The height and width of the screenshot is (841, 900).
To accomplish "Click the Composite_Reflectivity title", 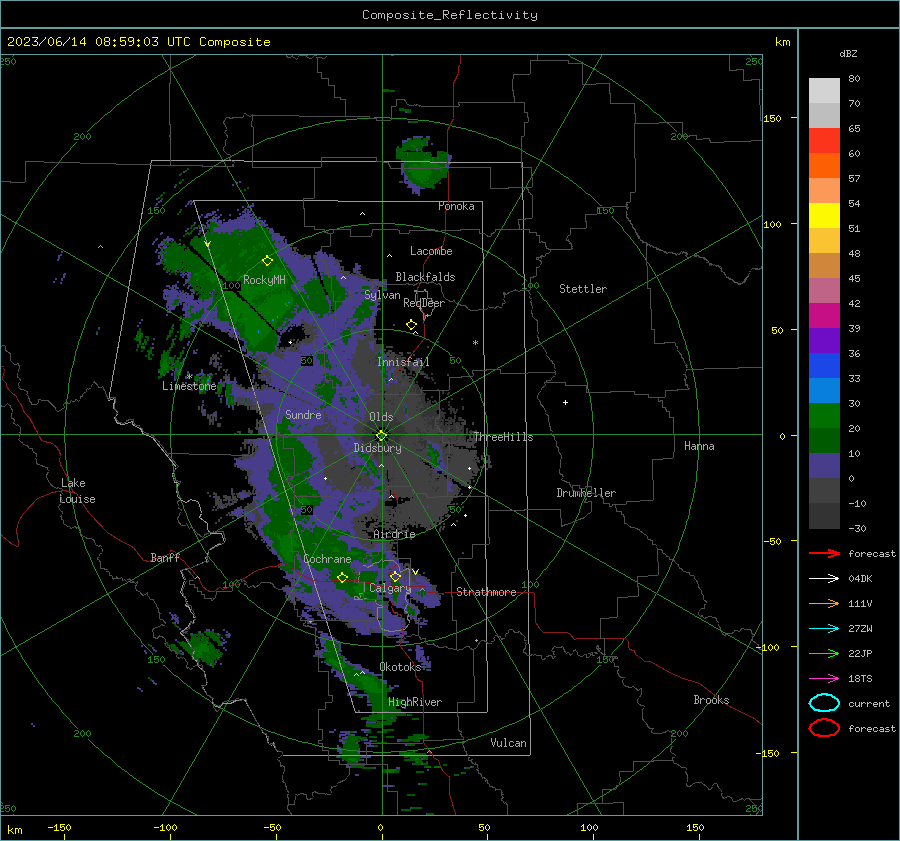I will (x=449, y=15).
